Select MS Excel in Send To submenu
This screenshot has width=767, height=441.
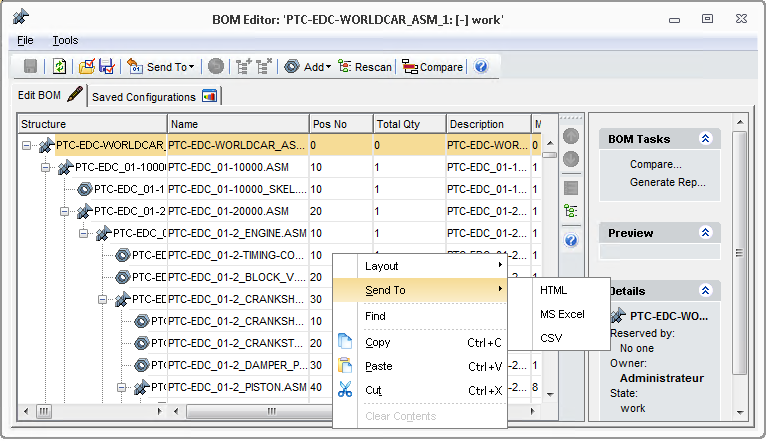(x=559, y=314)
